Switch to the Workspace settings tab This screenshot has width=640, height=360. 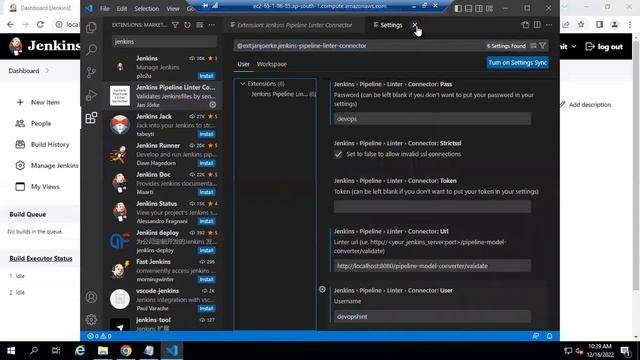[271, 64]
